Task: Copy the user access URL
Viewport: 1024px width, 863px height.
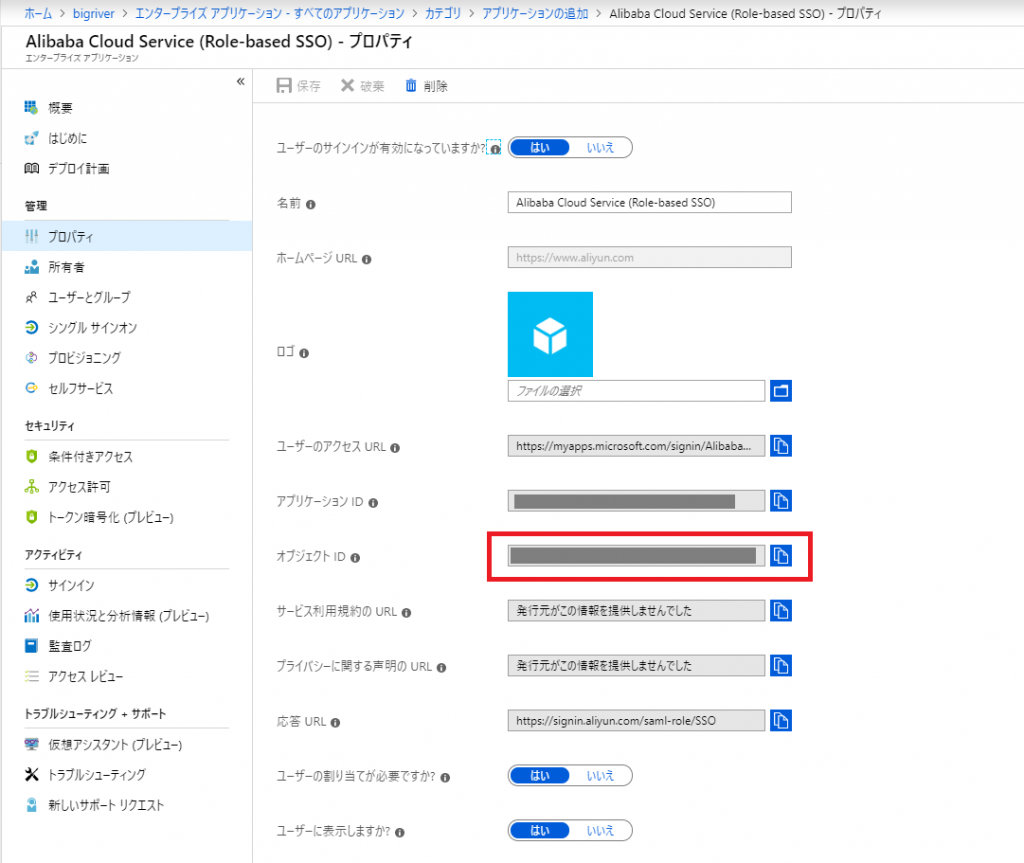Action: [x=781, y=446]
